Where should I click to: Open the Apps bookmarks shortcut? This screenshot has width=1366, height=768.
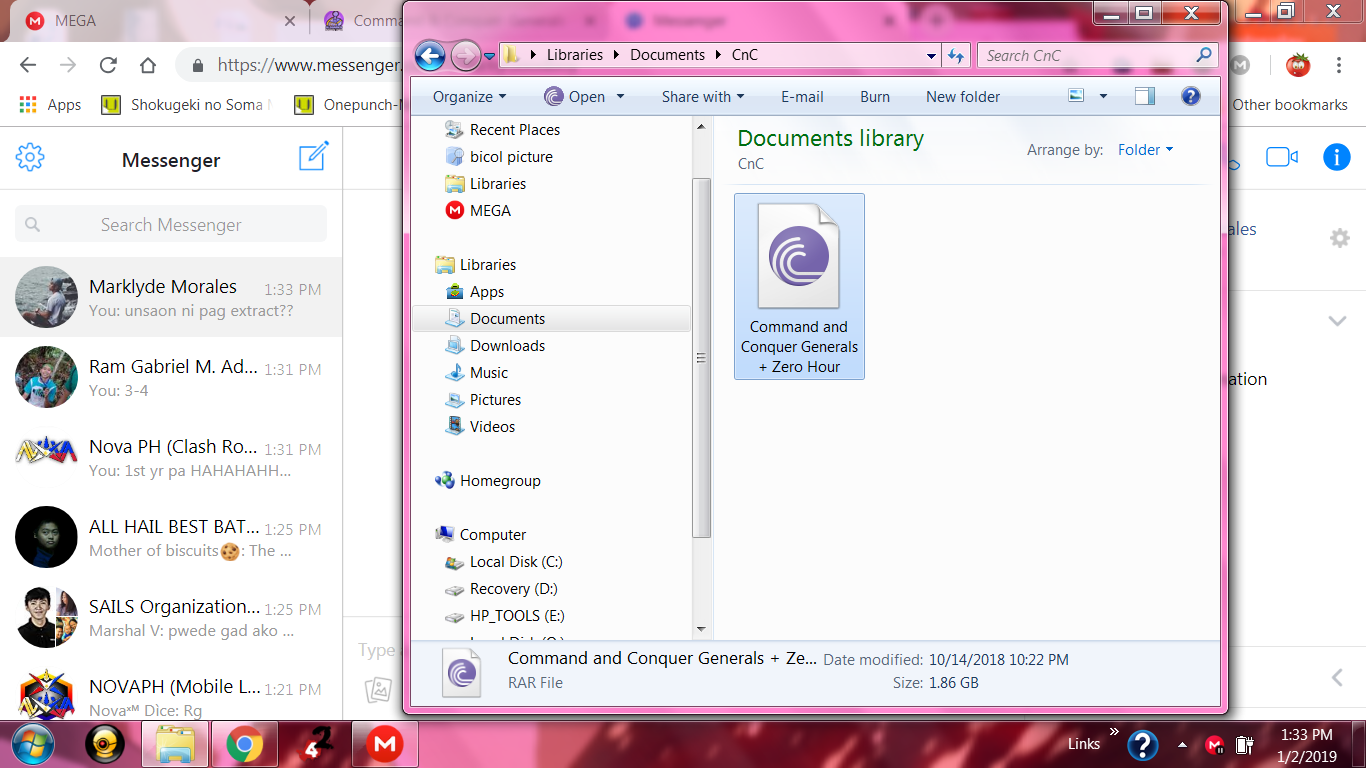coord(50,105)
